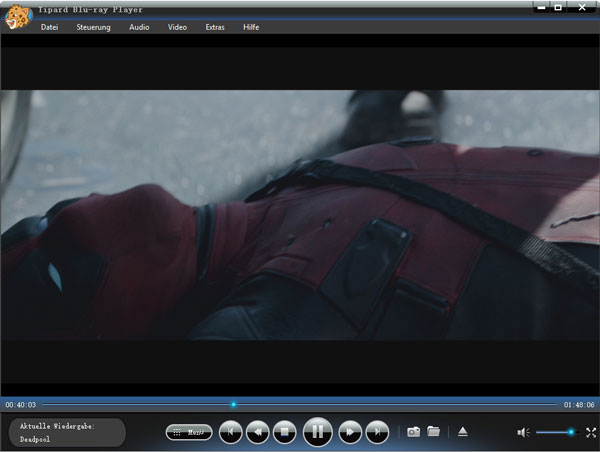Enter fullscreen mode with the arrows icon
This screenshot has height=452, width=600.
tap(591, 432)
